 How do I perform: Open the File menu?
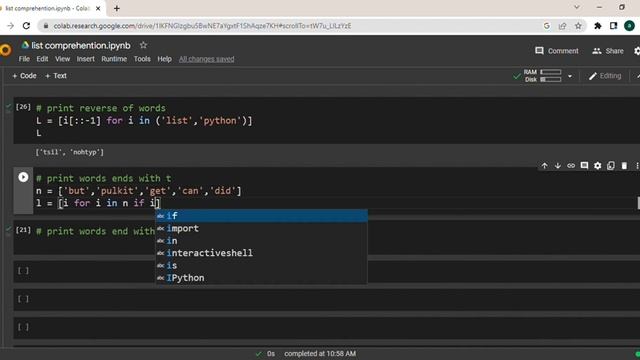point(24,59)
